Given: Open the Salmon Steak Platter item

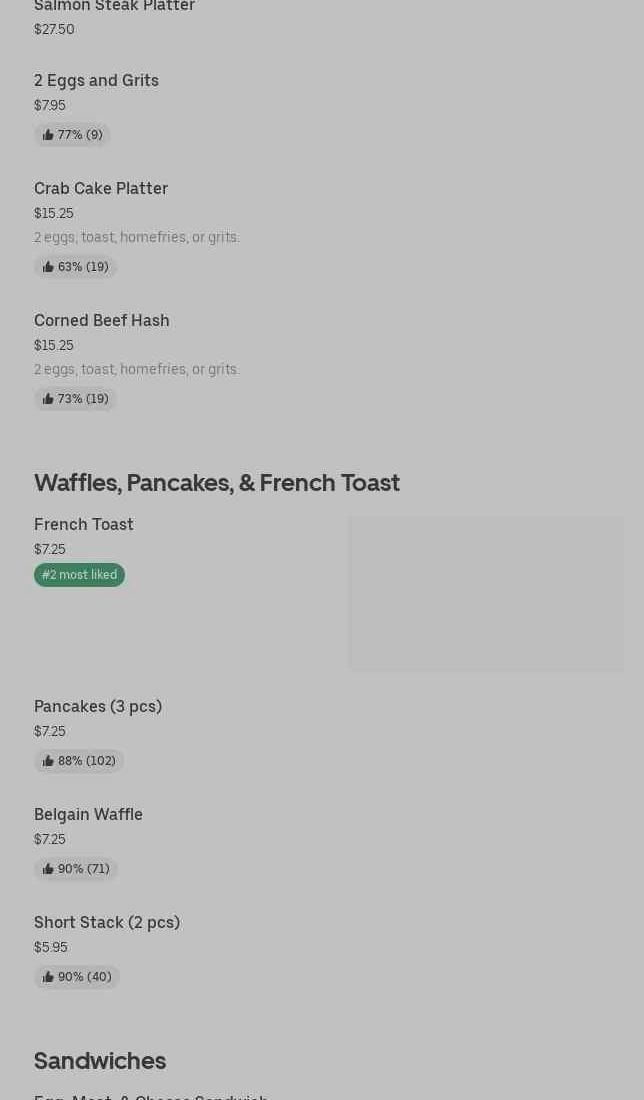Looking at the screenshot, I should click(114, 7).
